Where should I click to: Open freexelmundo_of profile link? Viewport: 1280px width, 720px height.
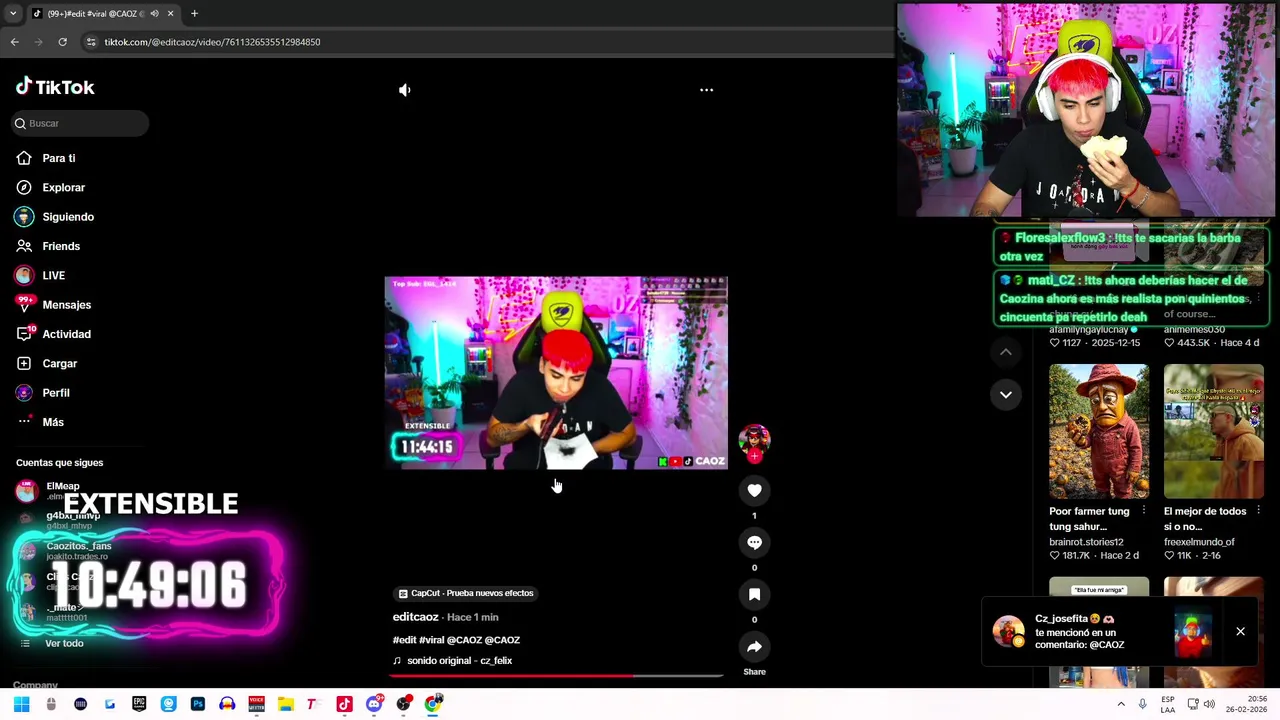(x=1199, y=542)
